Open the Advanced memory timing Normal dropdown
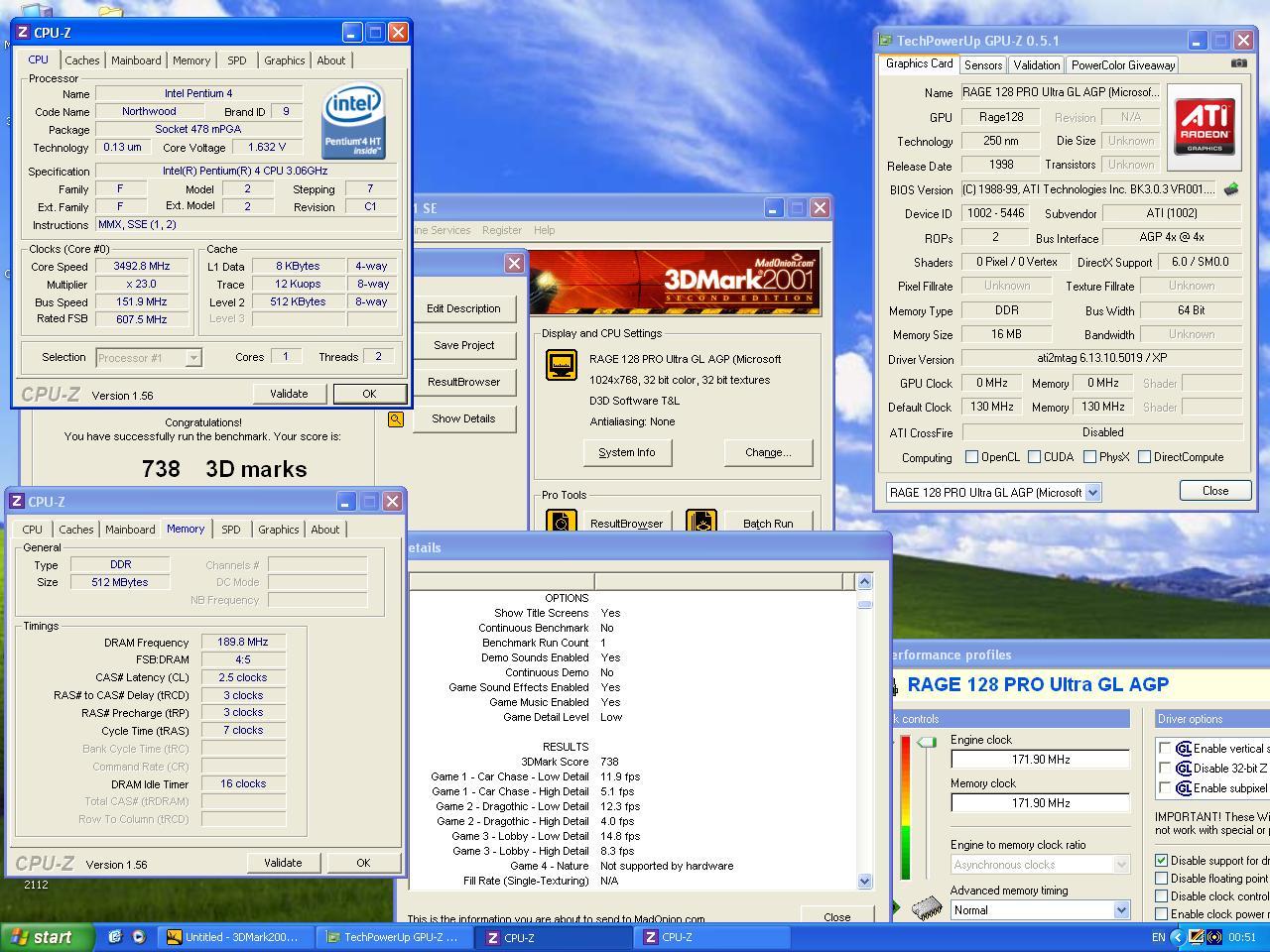This screenshot has width=1270, height=952. (x=1121, y=910)
